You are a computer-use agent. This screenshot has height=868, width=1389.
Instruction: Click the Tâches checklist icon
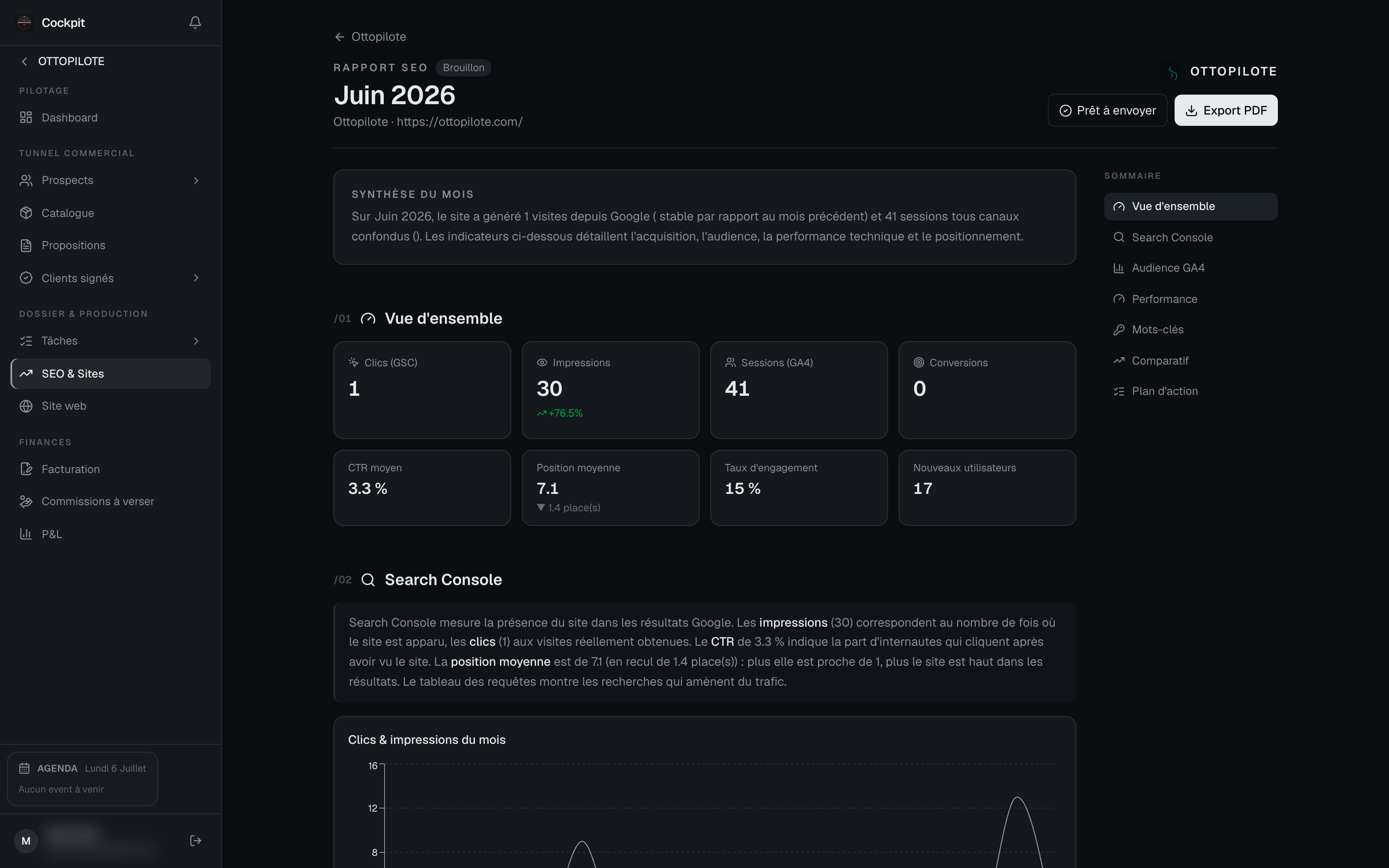click(x=26, y=341)
